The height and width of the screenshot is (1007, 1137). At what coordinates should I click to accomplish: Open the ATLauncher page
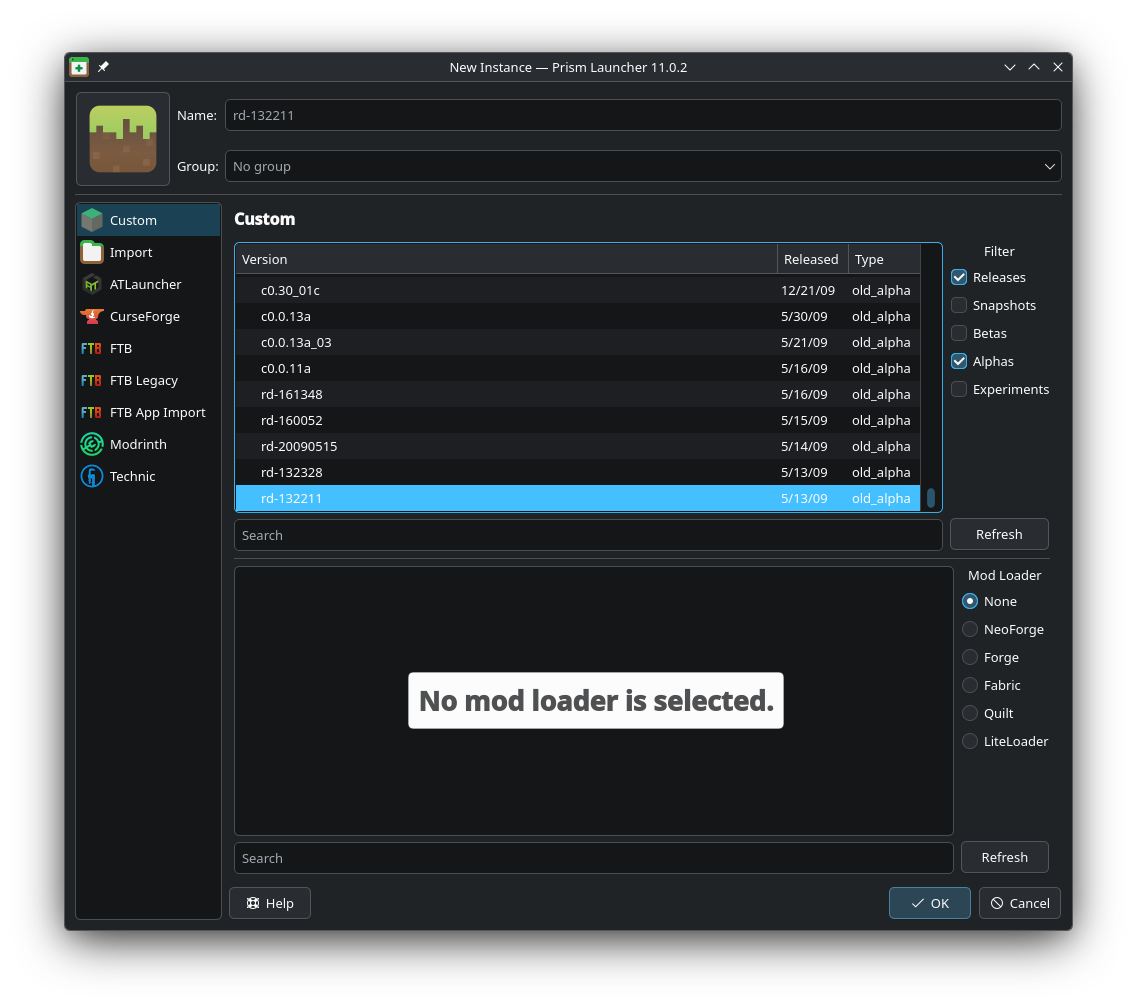click(149, 283)
